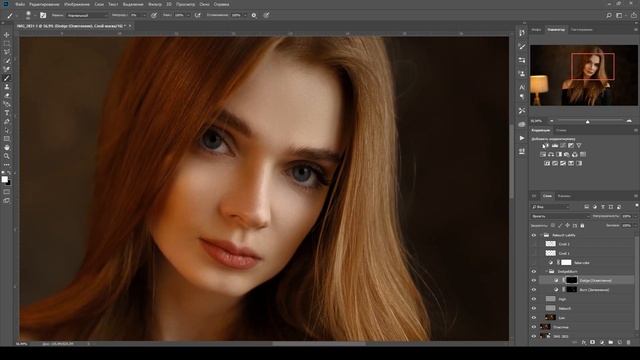Screen dimensions: 640x360
Task: Open the Окно menu
Action: point(204,4)
